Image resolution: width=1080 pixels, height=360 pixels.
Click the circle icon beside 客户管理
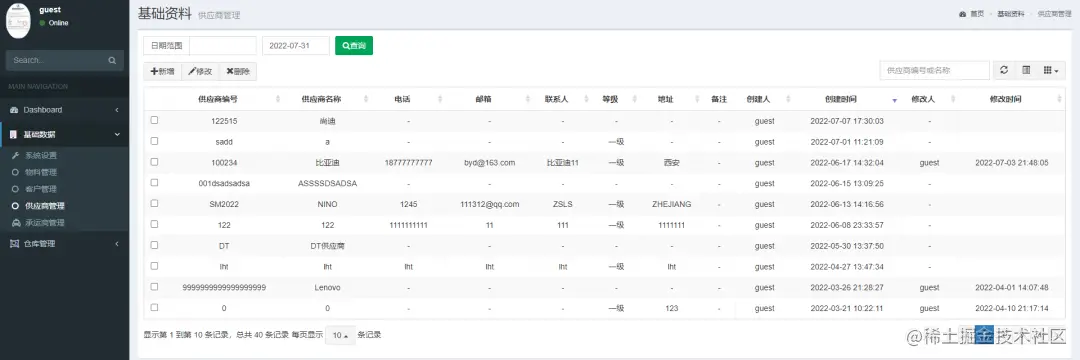click(x=15, y=189)
